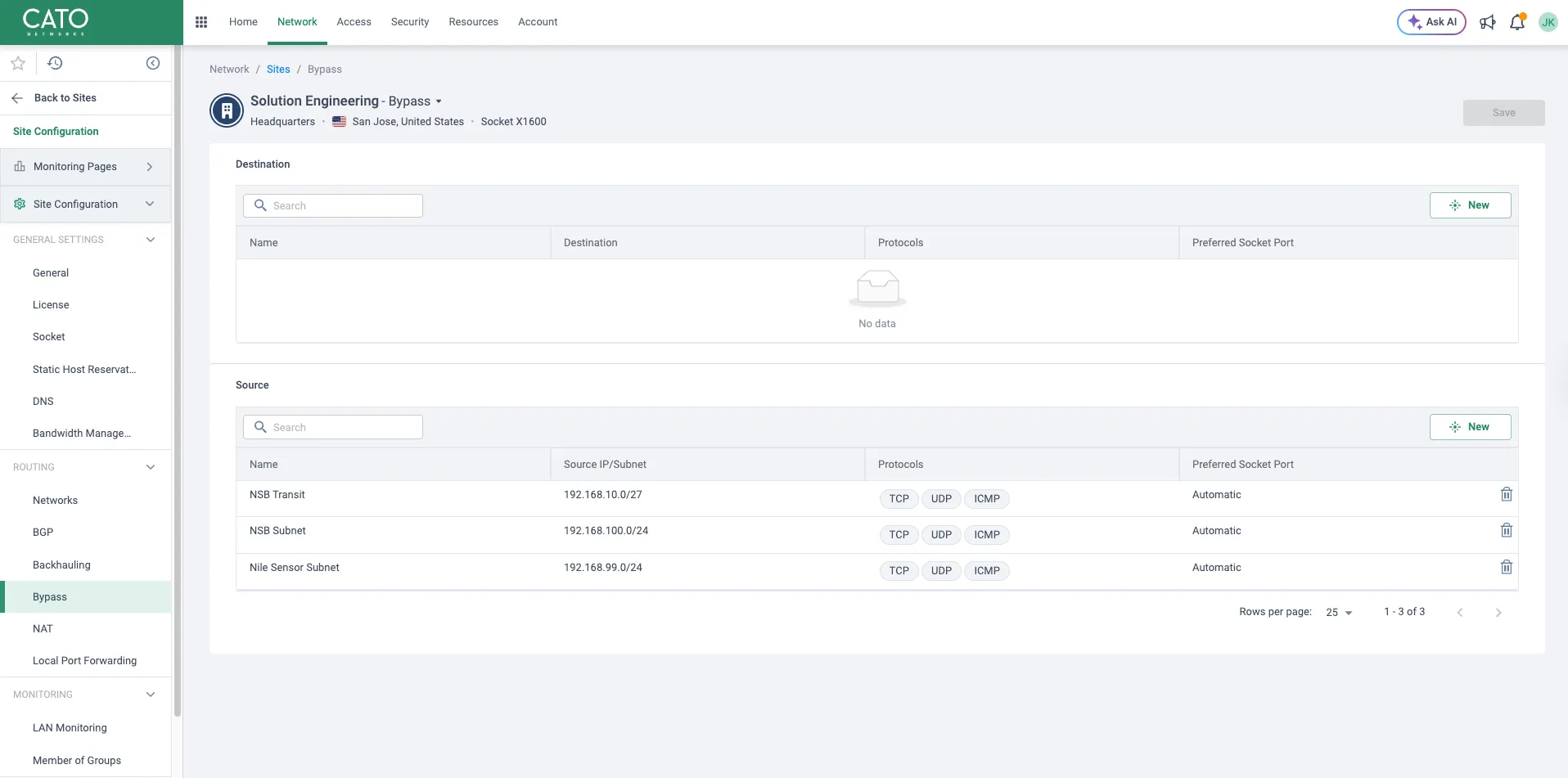Open BGP routing settings
This screenshot has height=778, width=1568.
[x=43, y=533]
